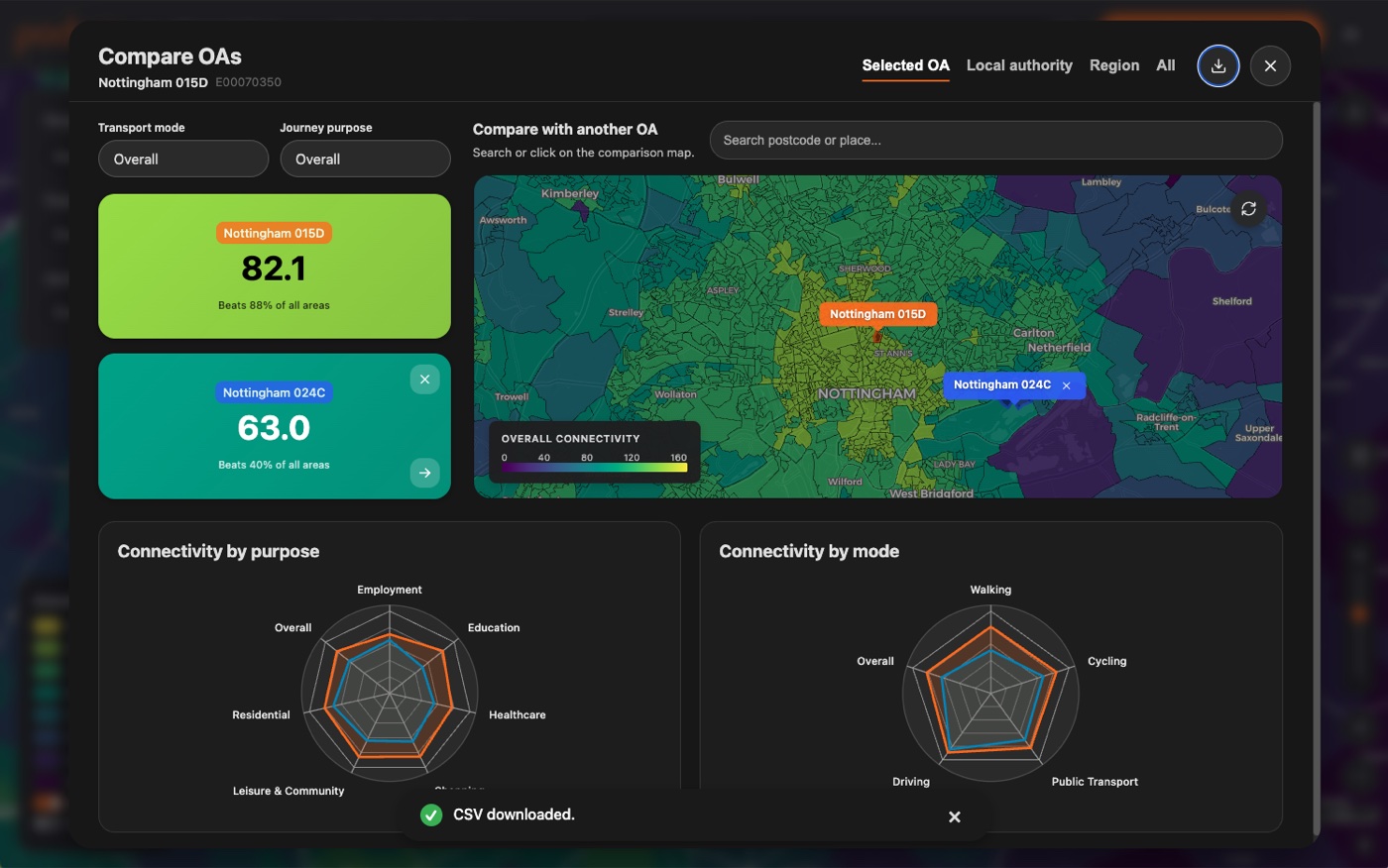Click the green success checkmark icon
This screenshot has height=868, width=1388.
click(x=431, y=814)
